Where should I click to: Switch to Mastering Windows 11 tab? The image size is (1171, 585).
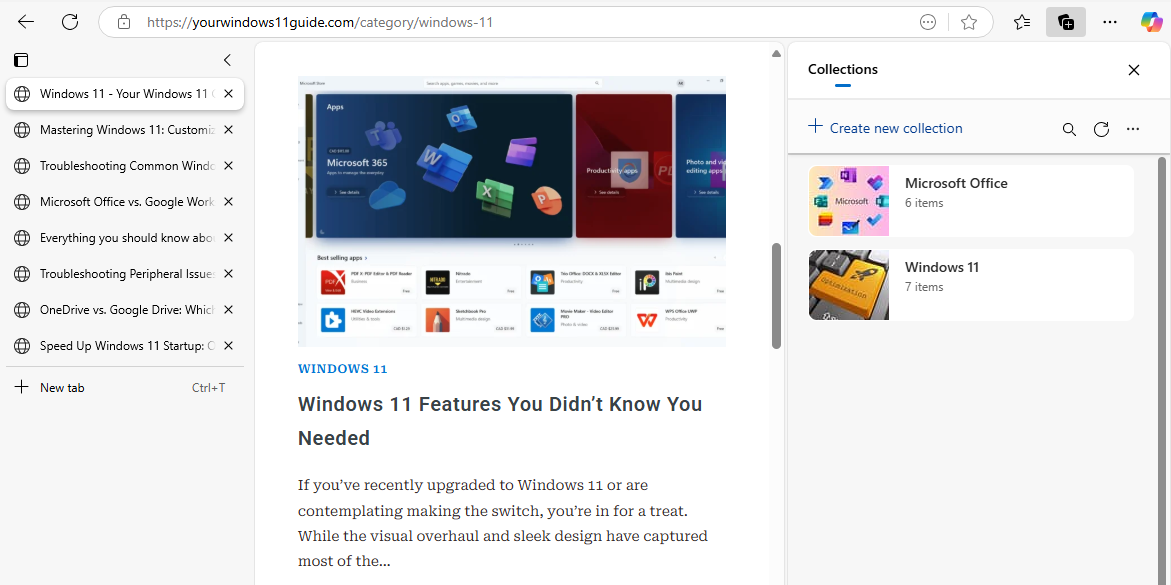point(125,130)
